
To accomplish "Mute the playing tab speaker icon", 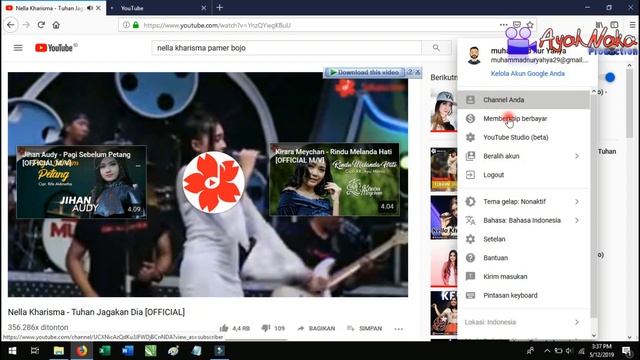I will (90, 8).
